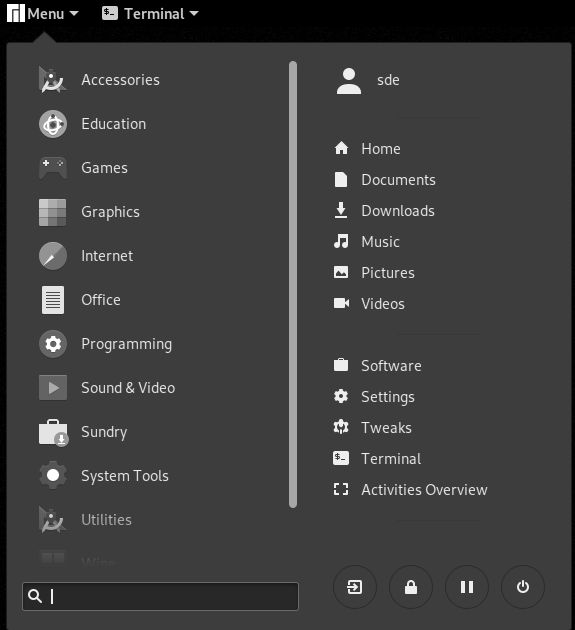Choose the Sundry briefcase icon
The image size is (575, 630).
(53, 432)
